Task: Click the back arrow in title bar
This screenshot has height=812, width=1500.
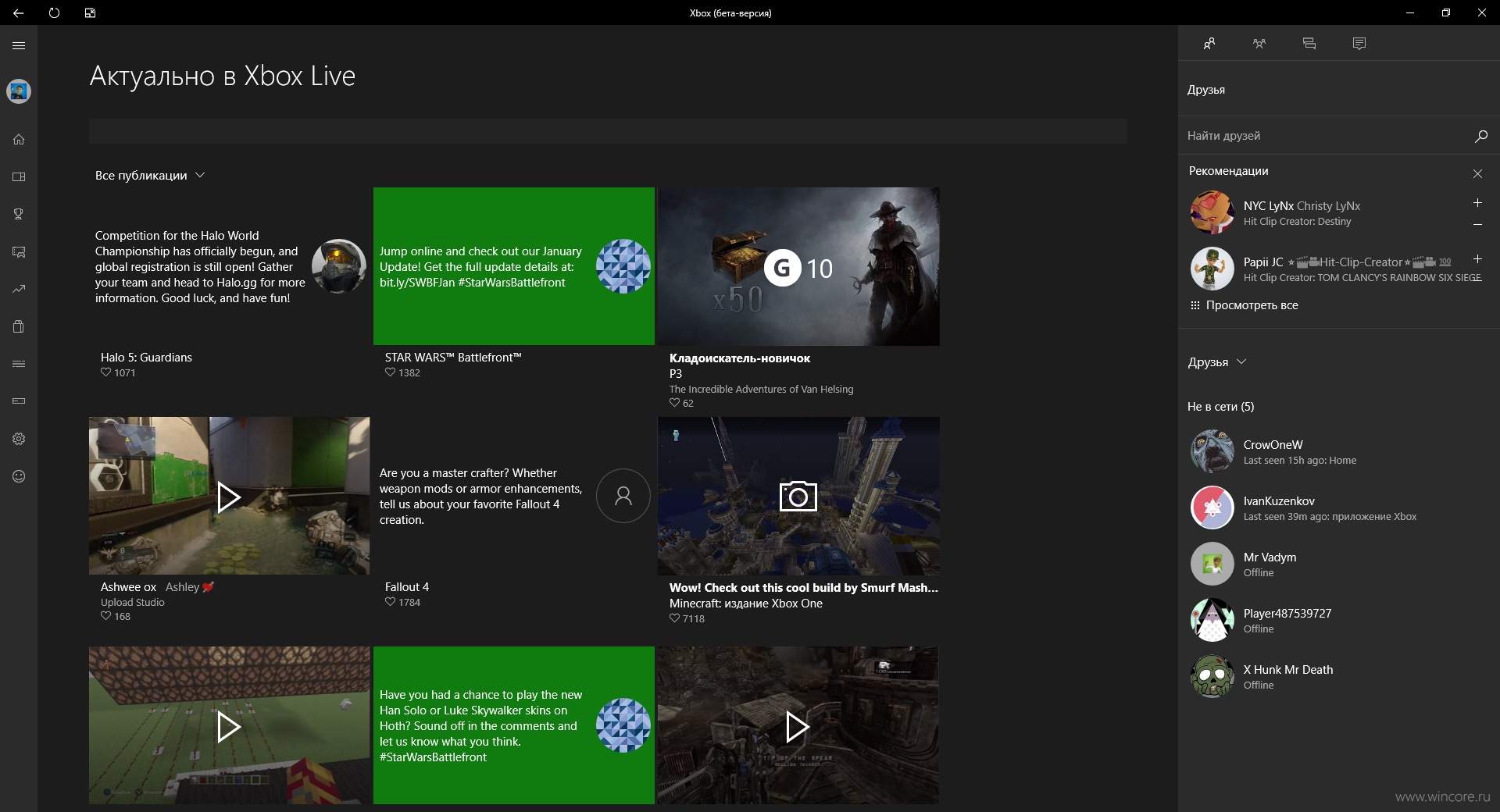Action: tap(18, 12)
